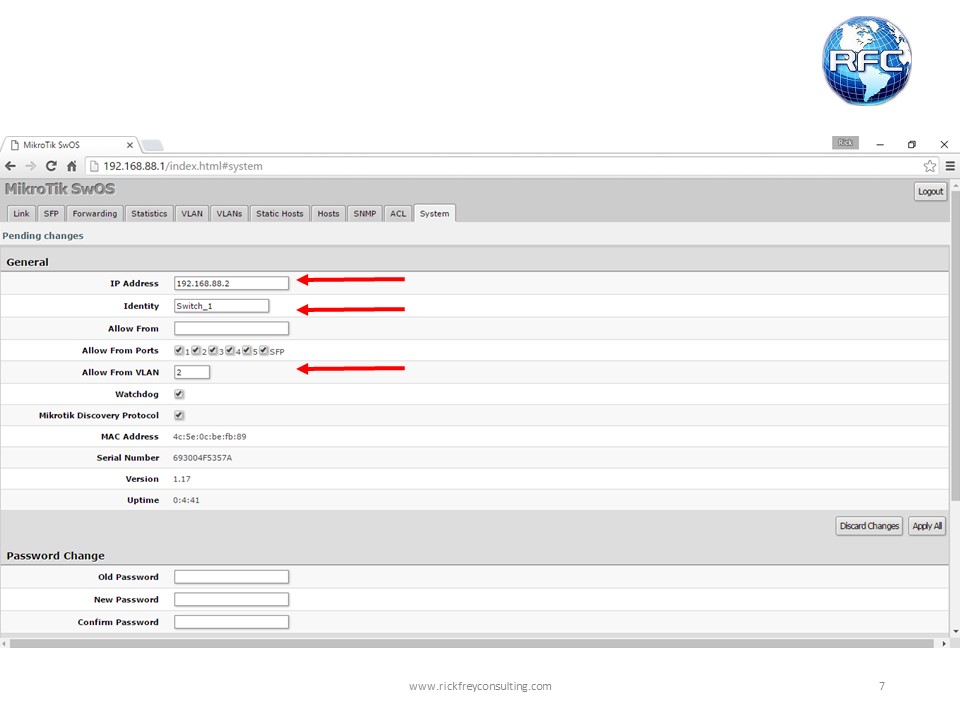Switch to the VLANs tab

[229, 213]
